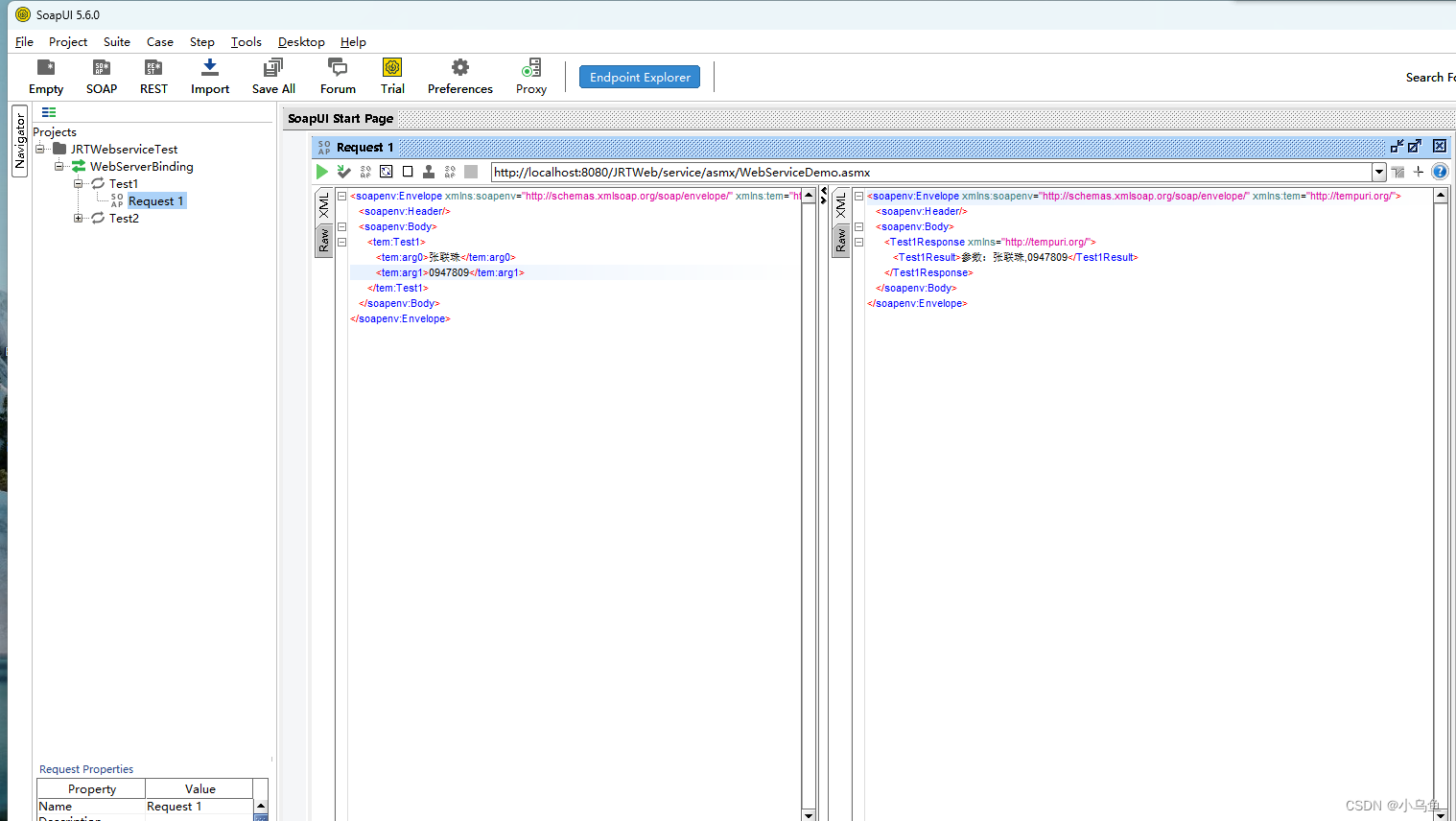Open the endpoint URL dropdown arrow
Viewport: 1456px width, 821px height.
(x=1378, y=172)
